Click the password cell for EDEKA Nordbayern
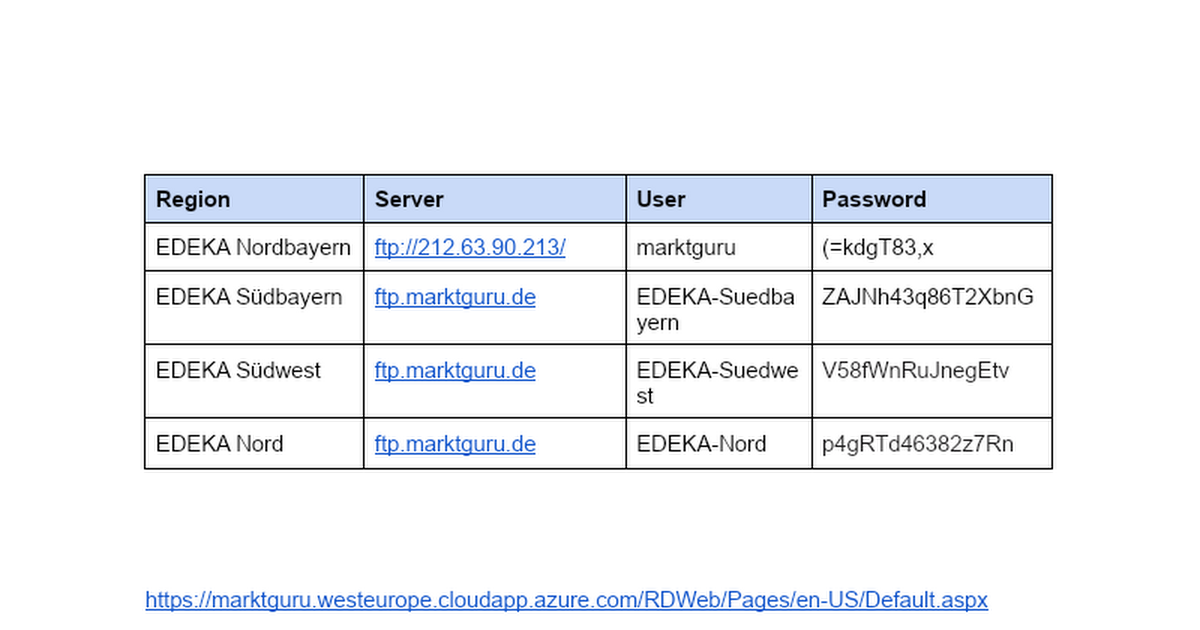The height and width of the screenshot is (630, 1200). tap(931, 248)
